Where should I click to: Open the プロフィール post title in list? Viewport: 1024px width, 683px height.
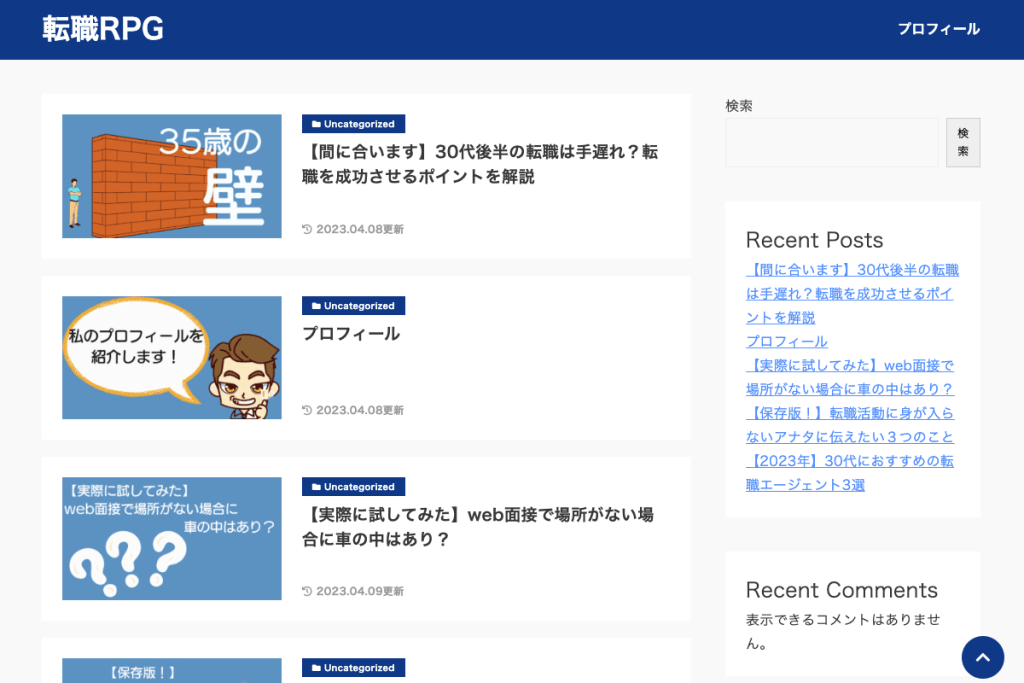pos(351,334)
